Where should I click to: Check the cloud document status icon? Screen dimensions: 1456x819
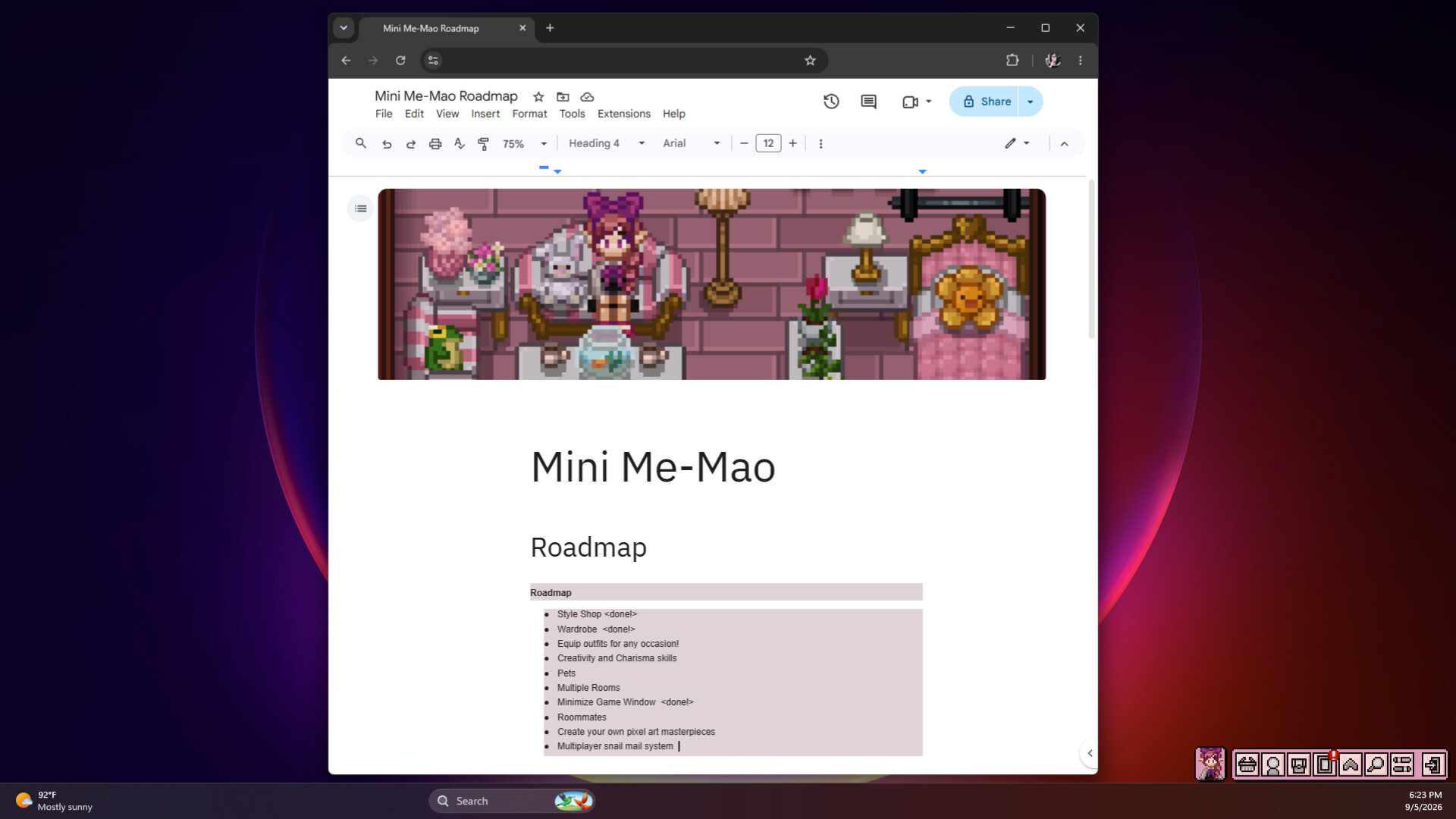(x=587, y=97)
